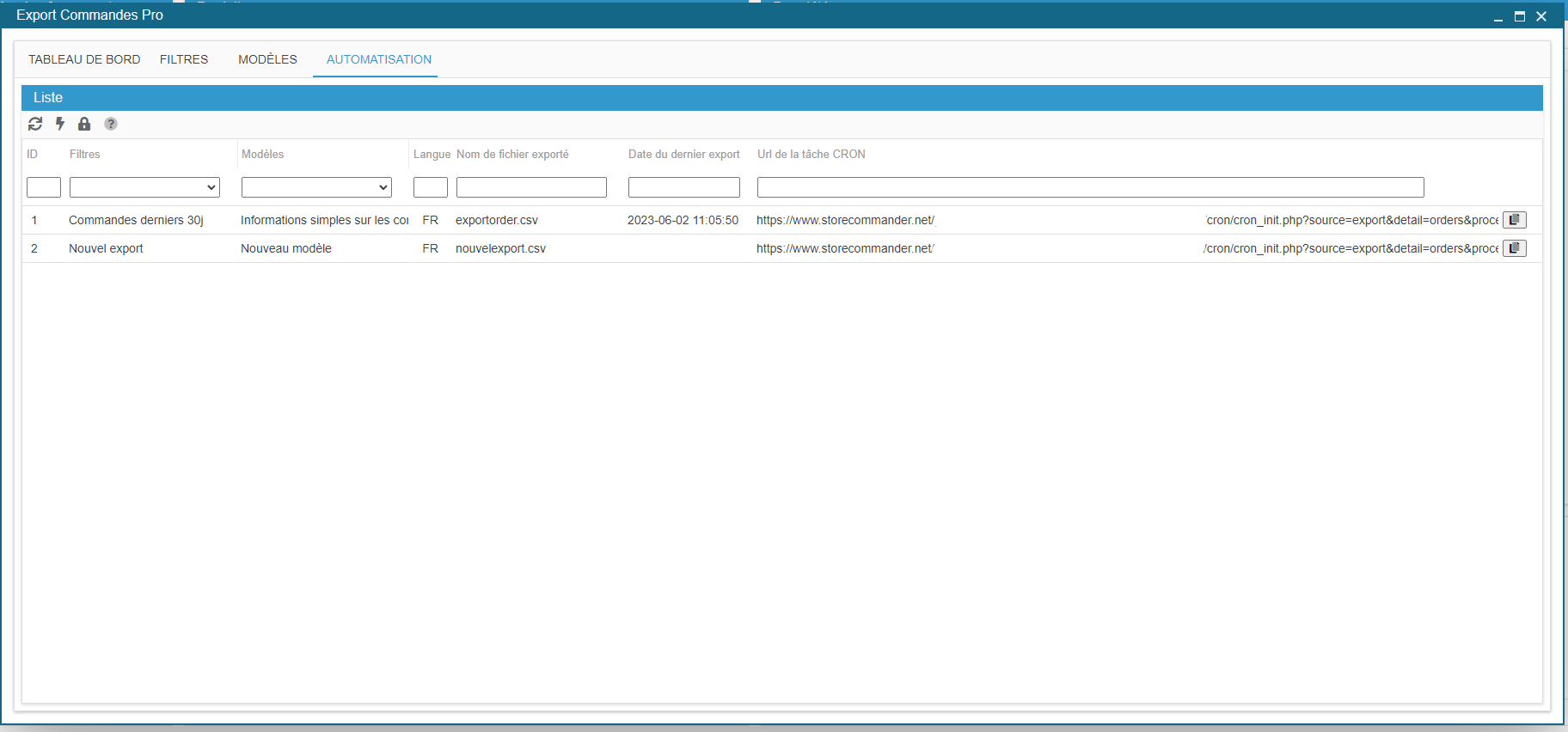Viewport: 1568px width, 732px height.
Task: Focus the Nom de fichier exporté filter field
Action: (x=531, y=187)
